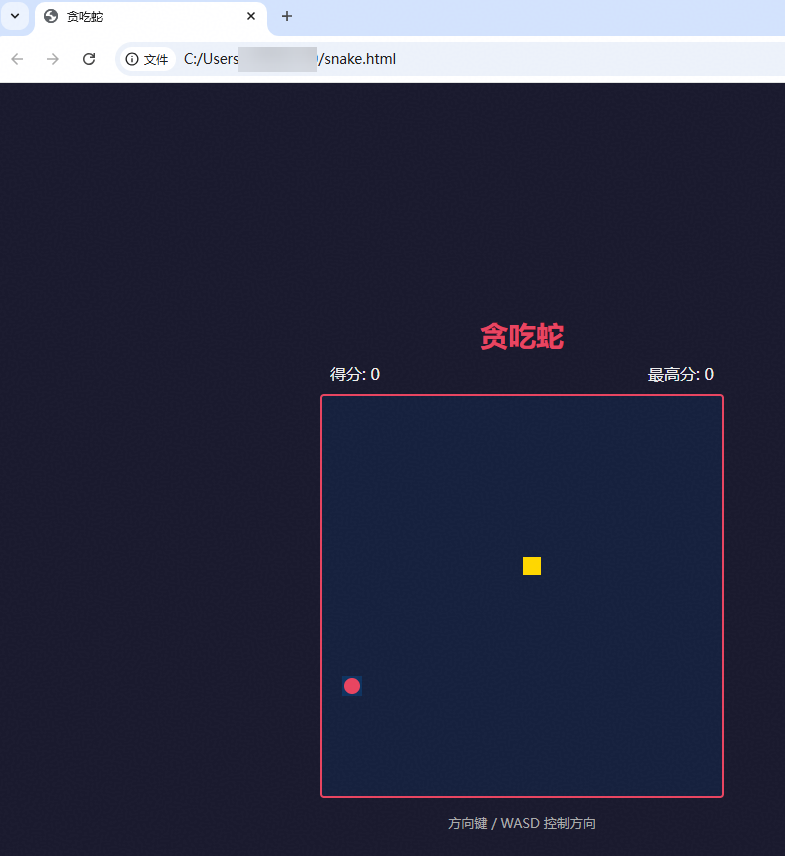Open a new tab with plus button
Screen dimensions: 785x856
point(287,16)
